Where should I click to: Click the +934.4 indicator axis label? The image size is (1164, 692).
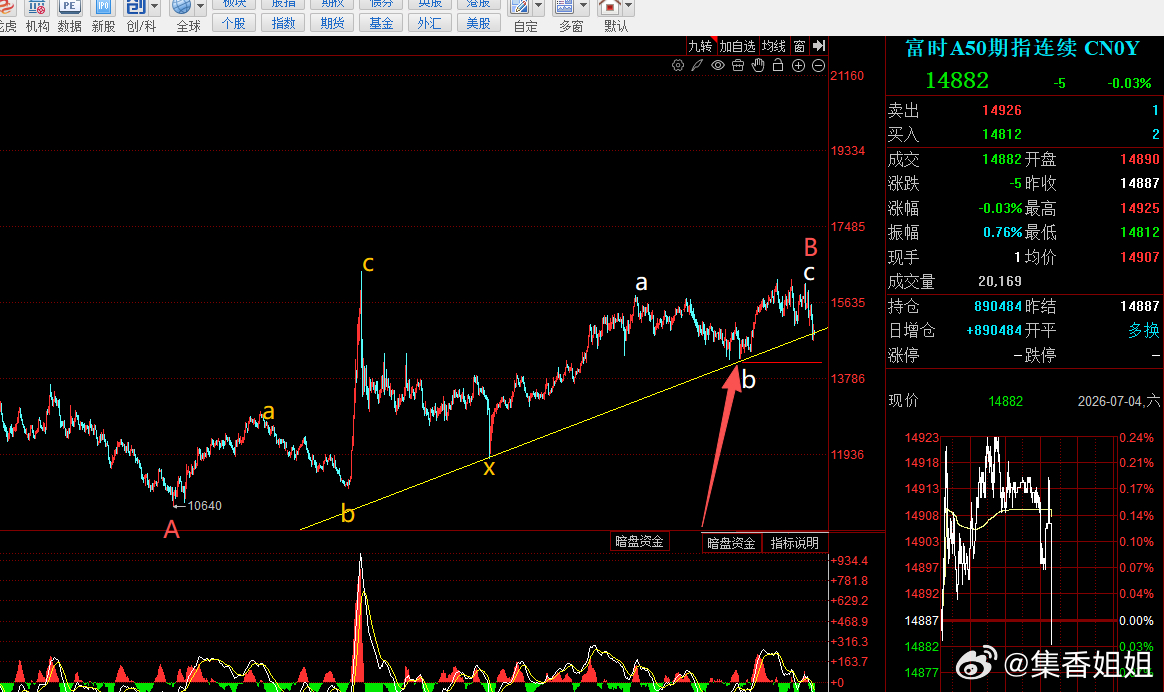point(849,561)
